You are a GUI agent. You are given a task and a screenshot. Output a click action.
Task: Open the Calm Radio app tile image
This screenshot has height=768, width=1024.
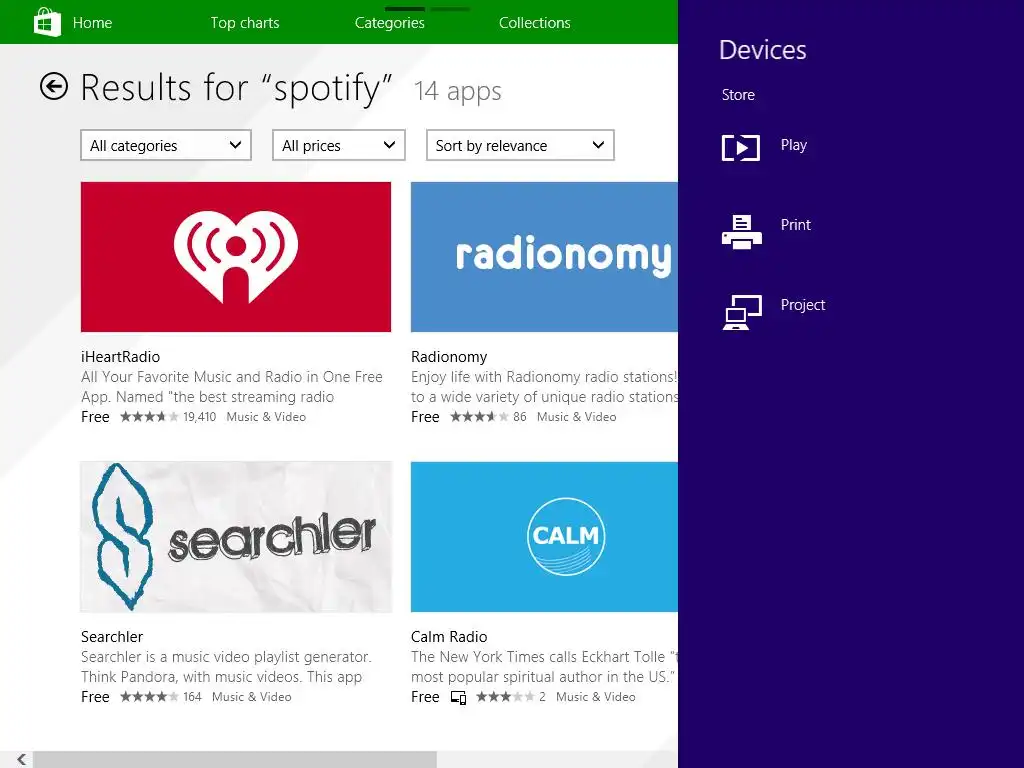tap(544, 537)
